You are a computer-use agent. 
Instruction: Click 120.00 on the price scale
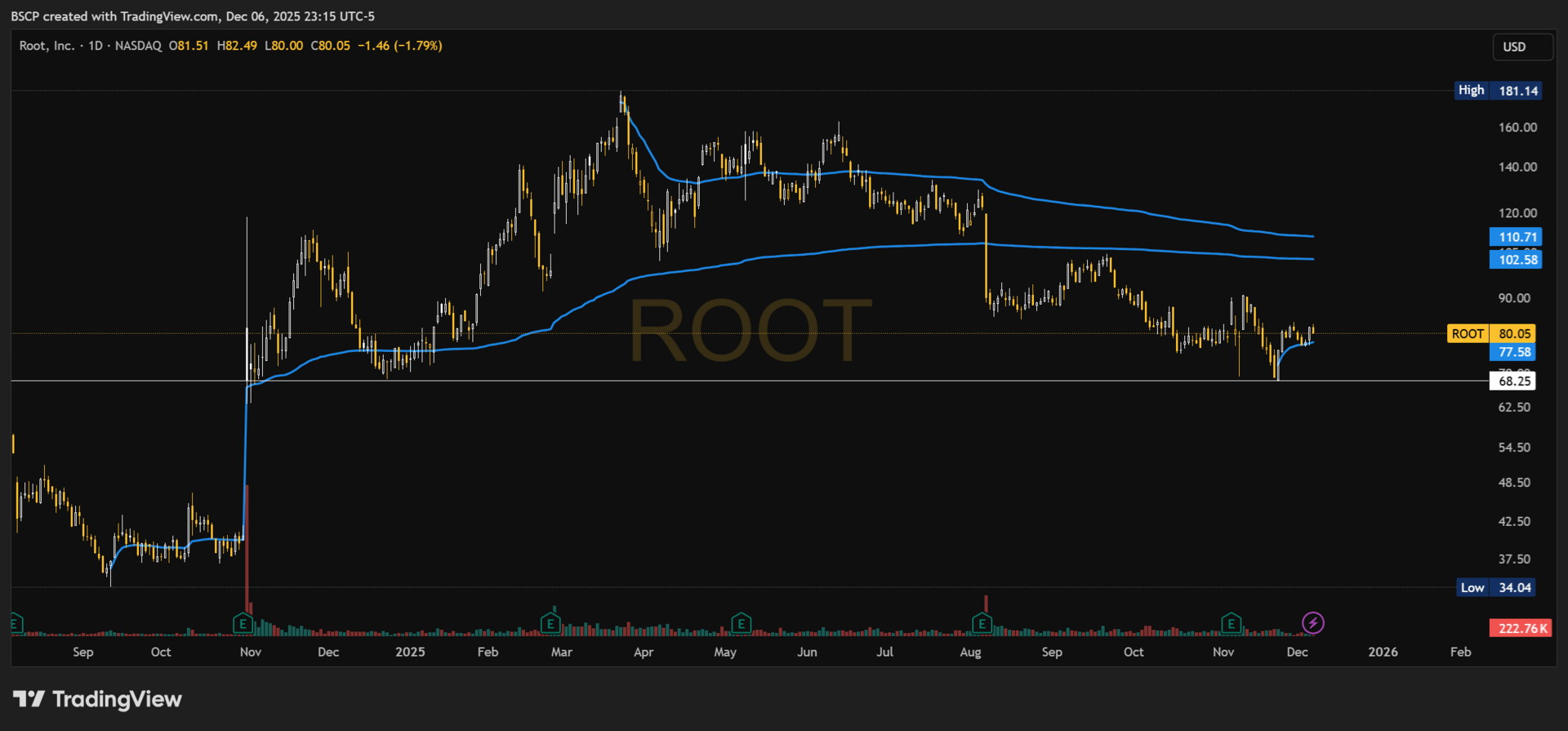click(x=1517, y=213)
